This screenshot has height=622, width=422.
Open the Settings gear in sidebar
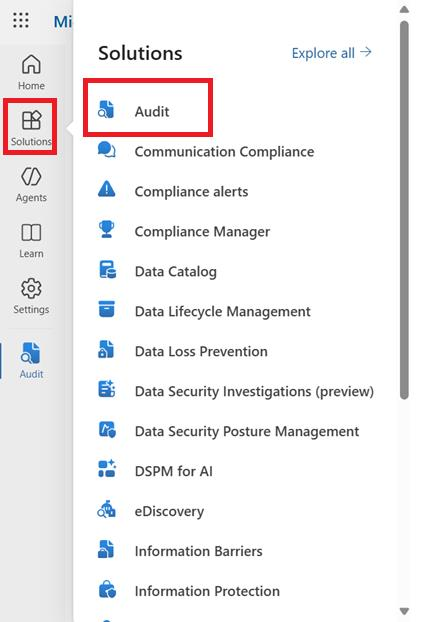(x=31, y=288)
